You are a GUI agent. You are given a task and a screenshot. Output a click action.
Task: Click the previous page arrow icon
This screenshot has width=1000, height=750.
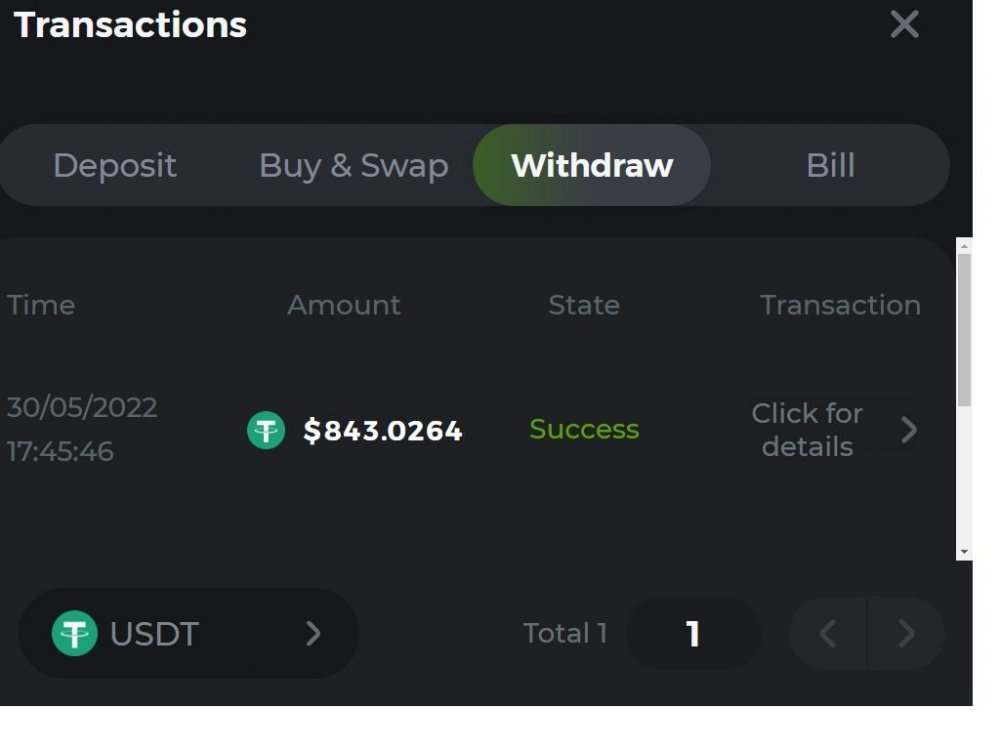click(x=828, y=633)
